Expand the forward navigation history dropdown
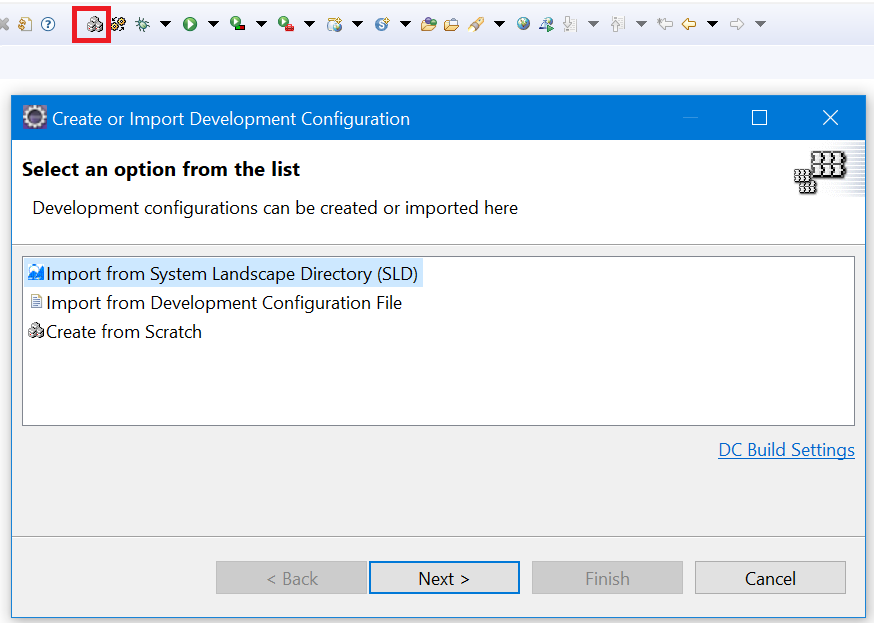This screenshot has height=623, width=874. coord(760,24)
